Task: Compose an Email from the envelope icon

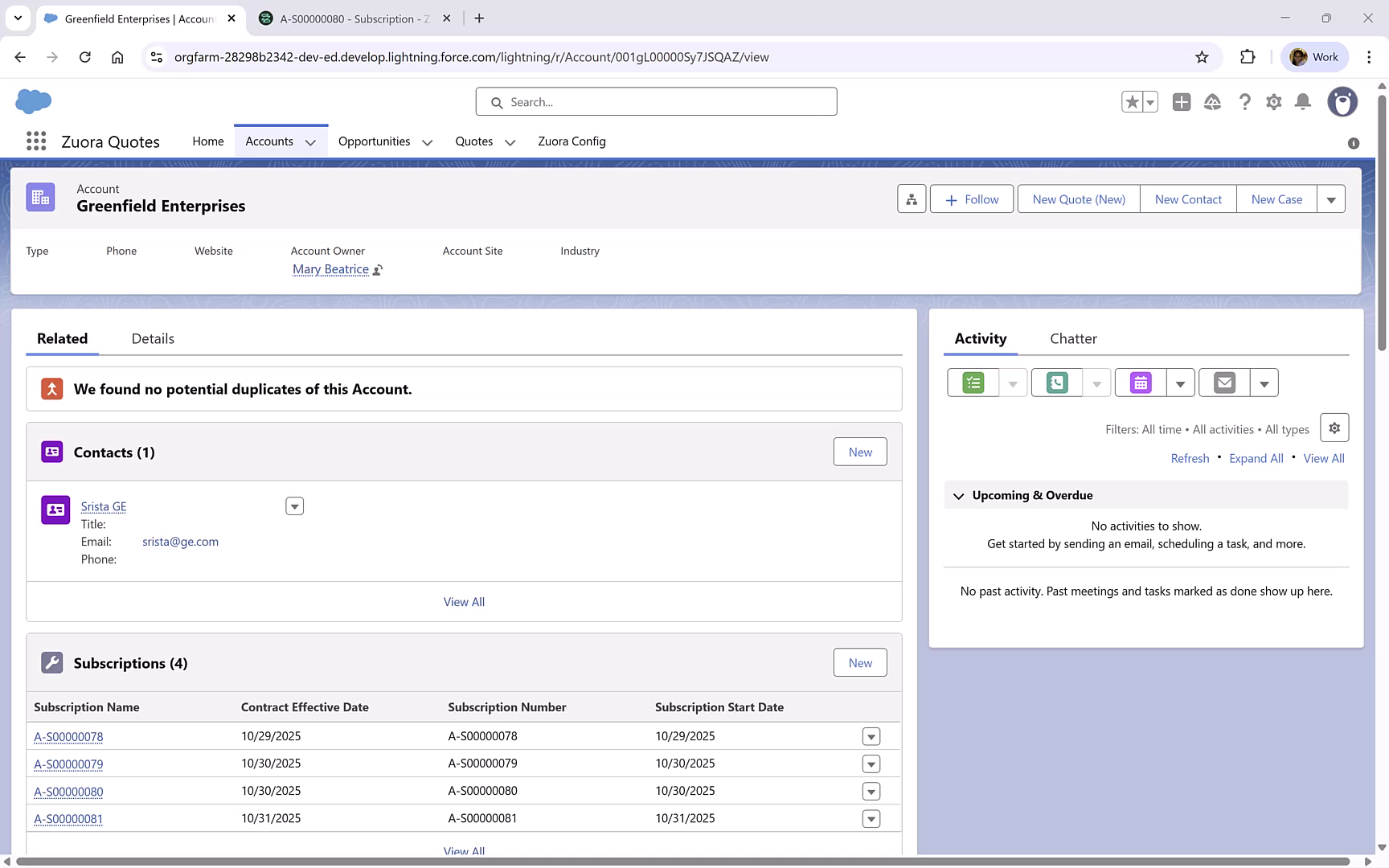Action: (1223, 383)
